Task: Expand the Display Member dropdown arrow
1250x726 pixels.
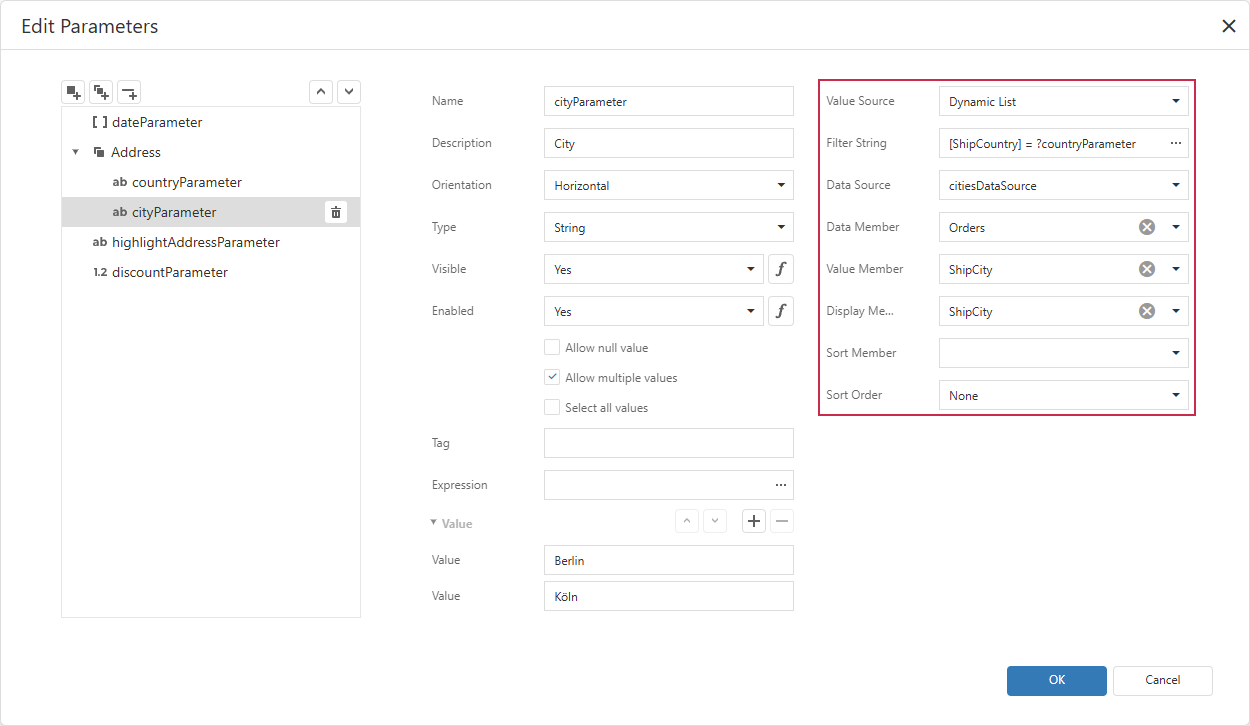Action: point(1176,311)
